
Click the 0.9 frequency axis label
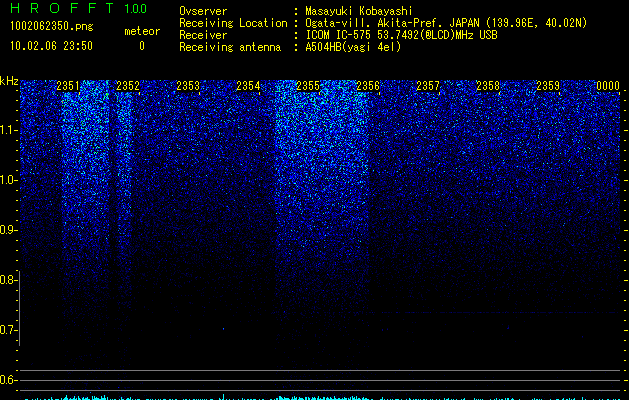(x=8, y=230)
